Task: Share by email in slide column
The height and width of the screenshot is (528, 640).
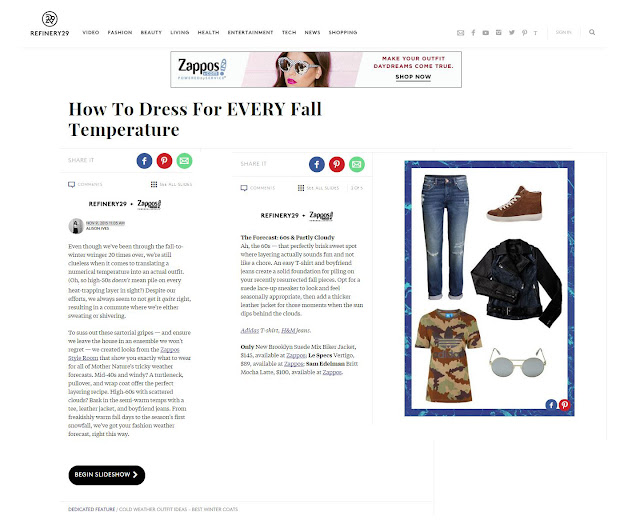Action: pyautogui.click(x=357, y=164)
